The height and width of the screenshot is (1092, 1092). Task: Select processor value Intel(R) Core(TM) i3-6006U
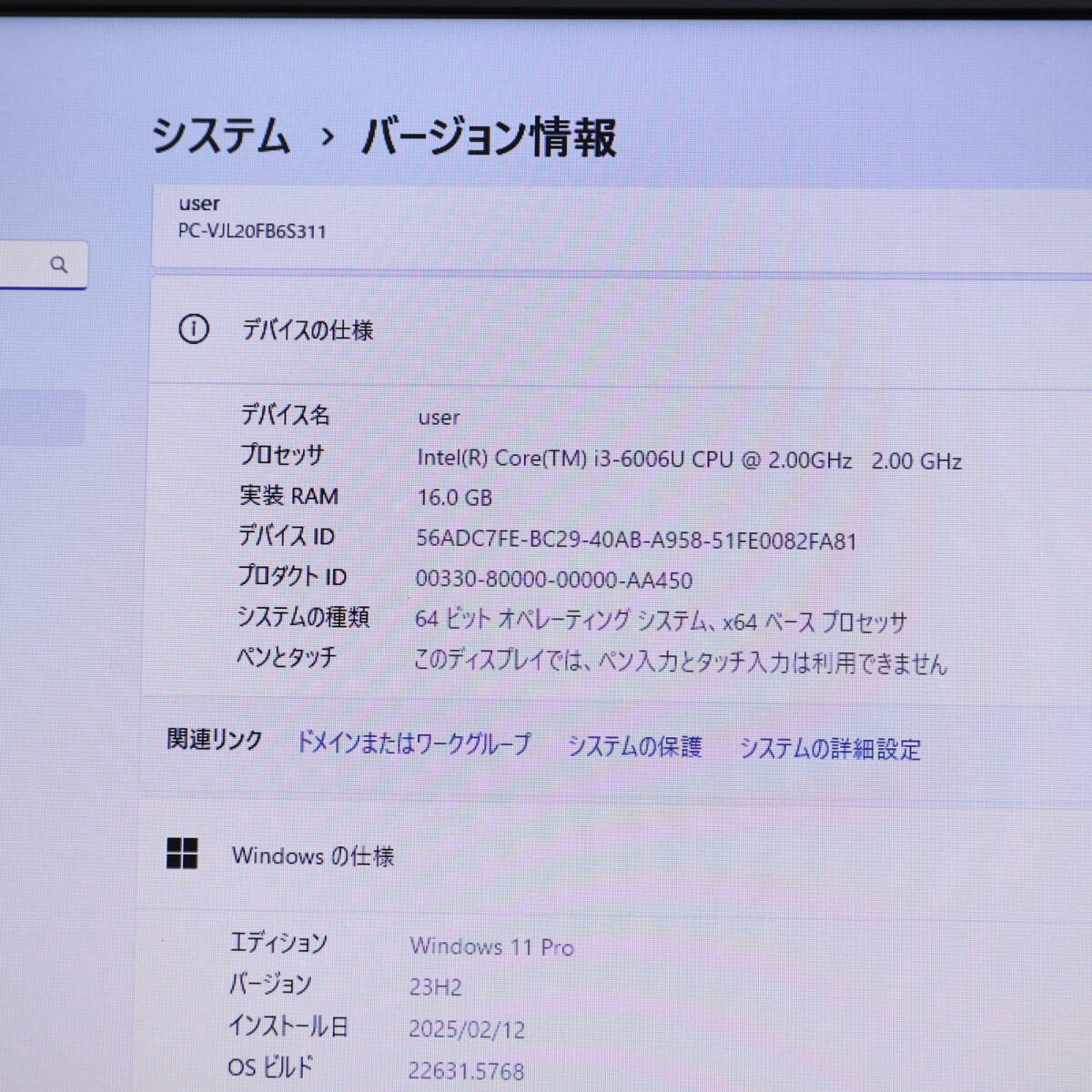[x=689, y=460]
